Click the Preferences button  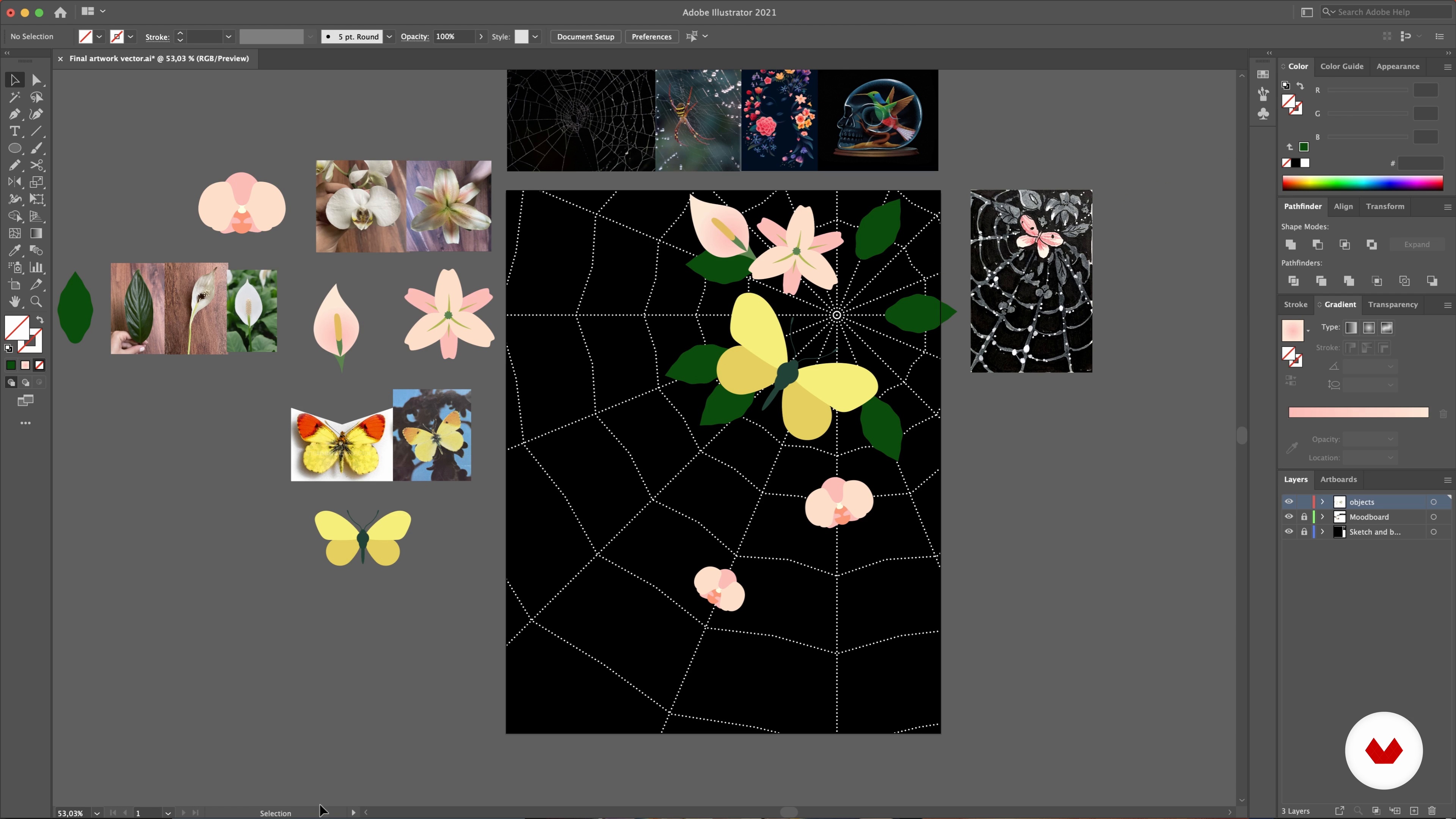[651, 37]
